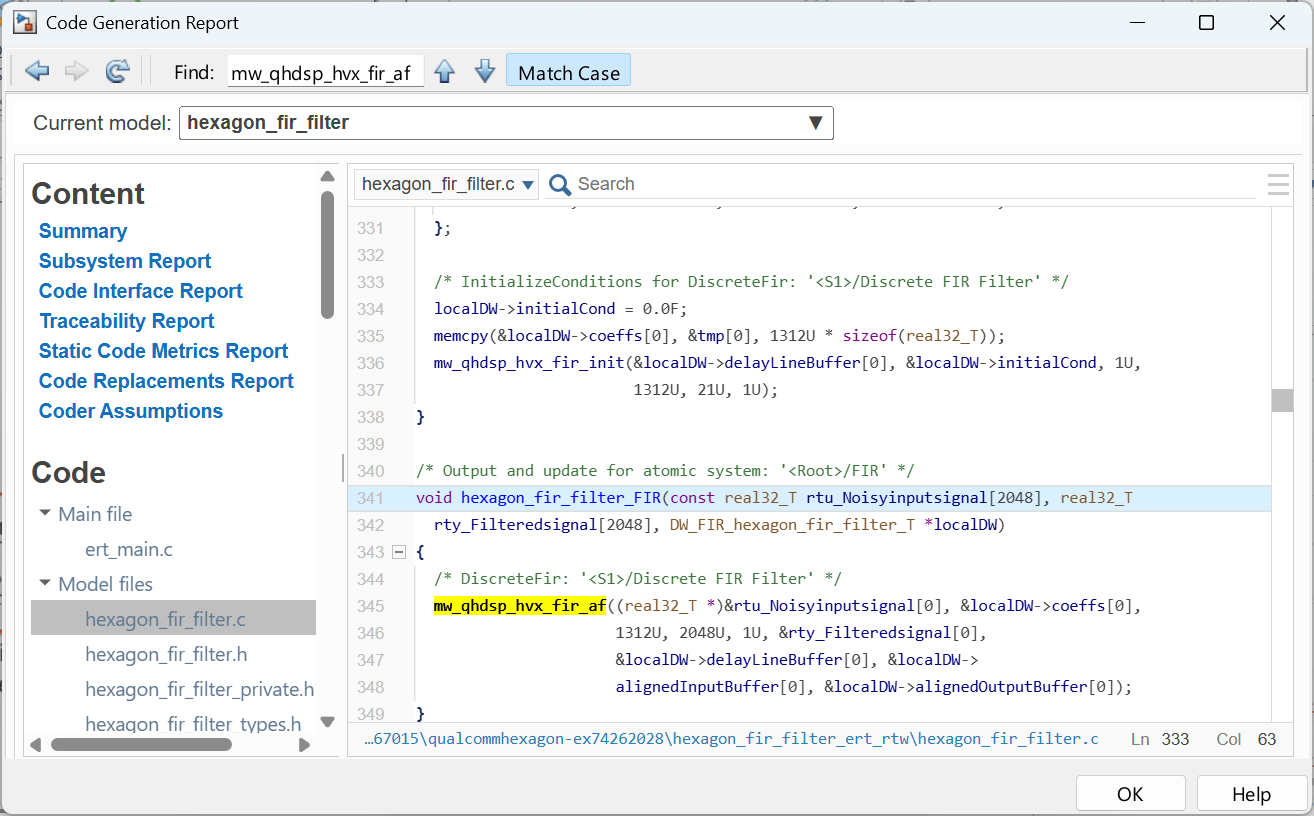This screenshot has height=816, width=1314.
Task: Open the Help button
Action: point(1252,794)
